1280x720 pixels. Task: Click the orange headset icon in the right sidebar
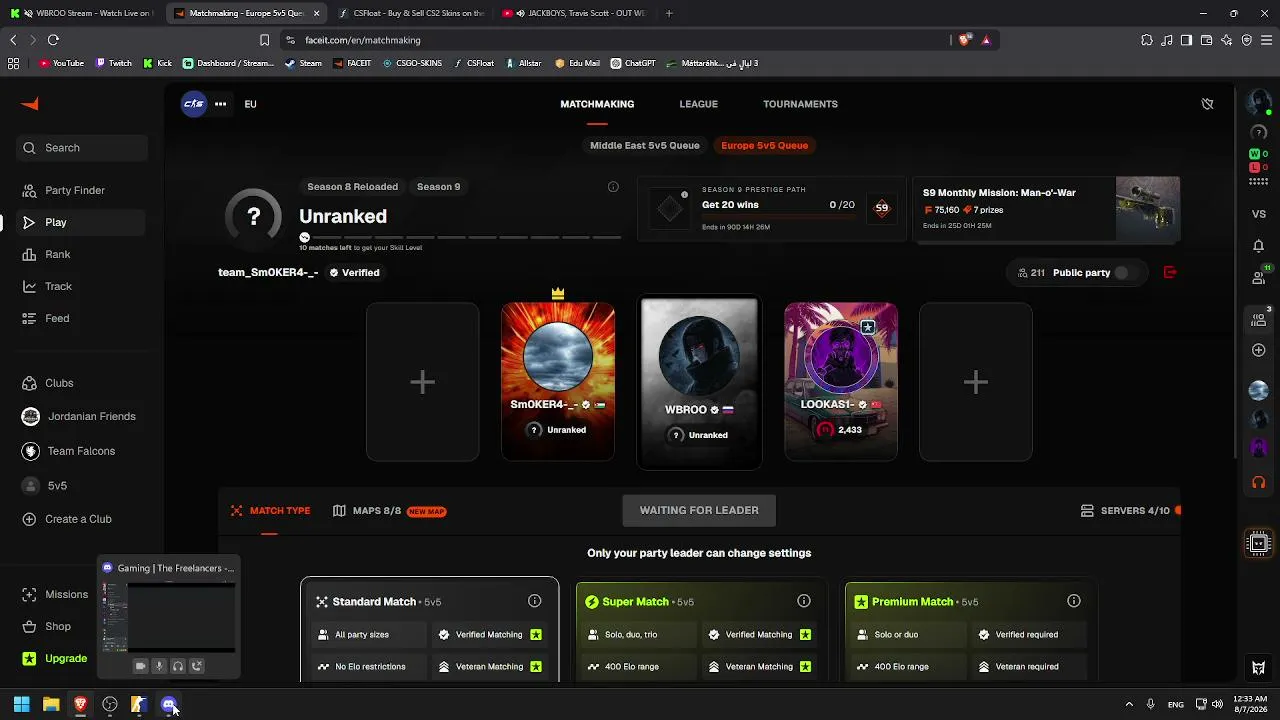coord(1259,482)
